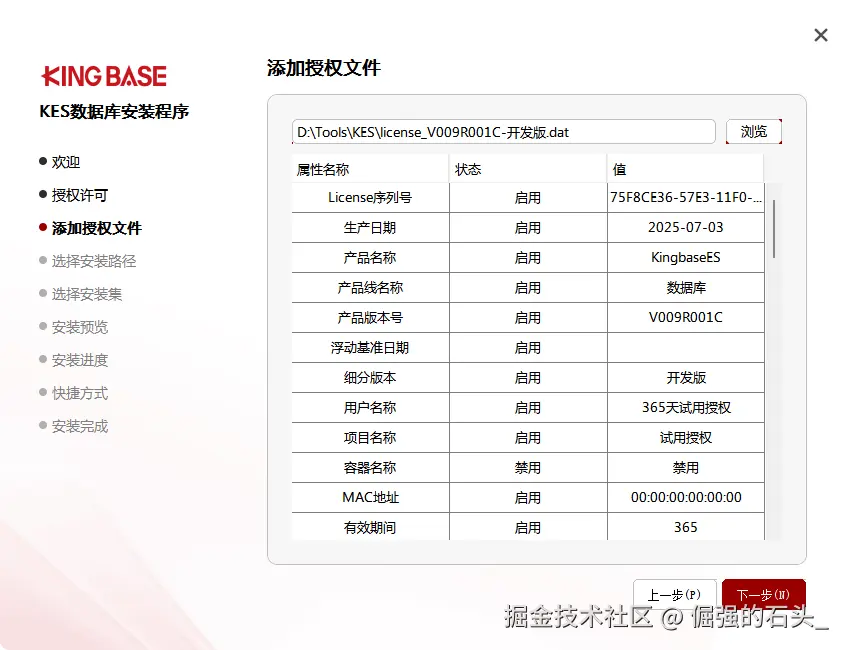Click the 产品版本号 cell
Screen dimensions: 848x650
coord(370,317)
